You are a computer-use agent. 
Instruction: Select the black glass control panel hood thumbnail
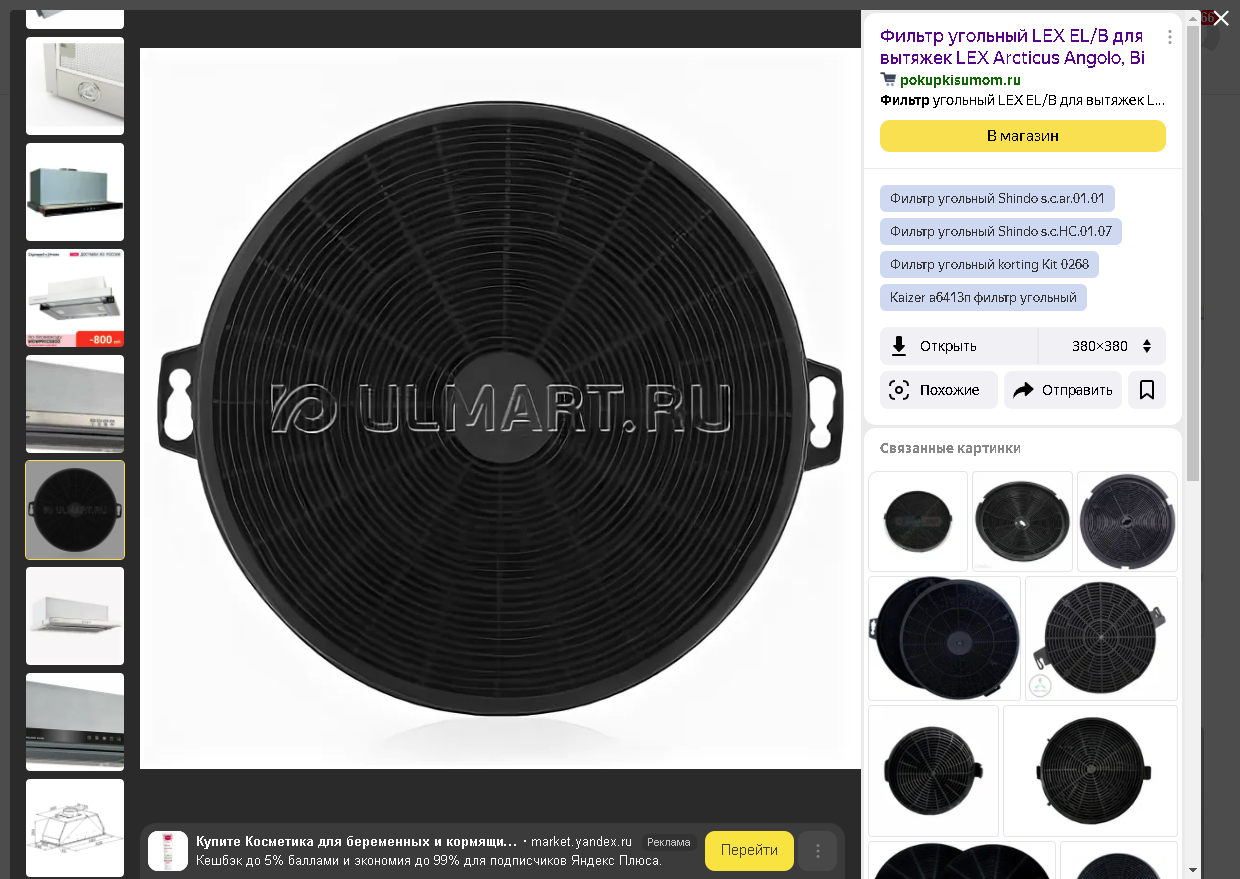75,722
